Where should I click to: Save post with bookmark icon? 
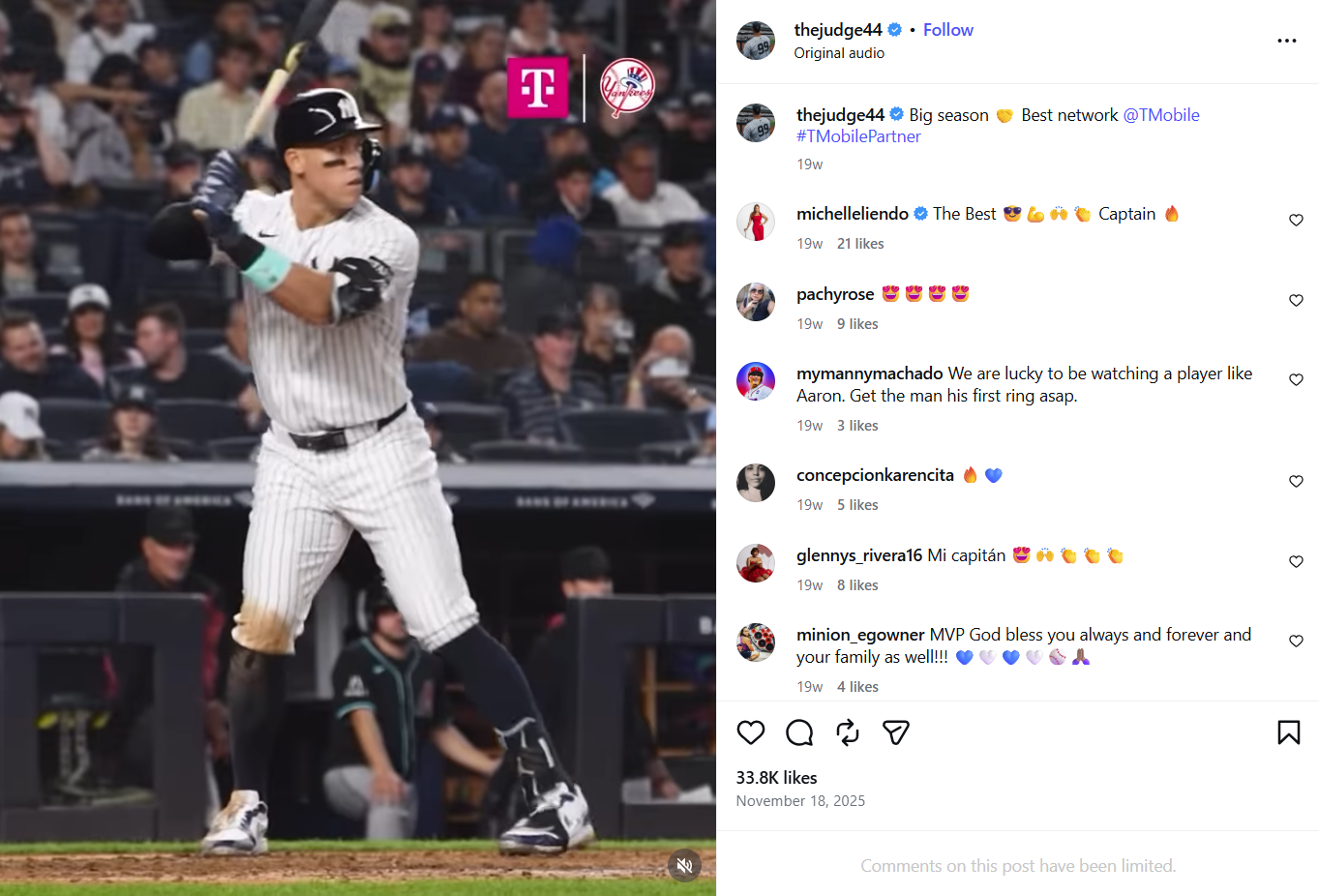1289,732
